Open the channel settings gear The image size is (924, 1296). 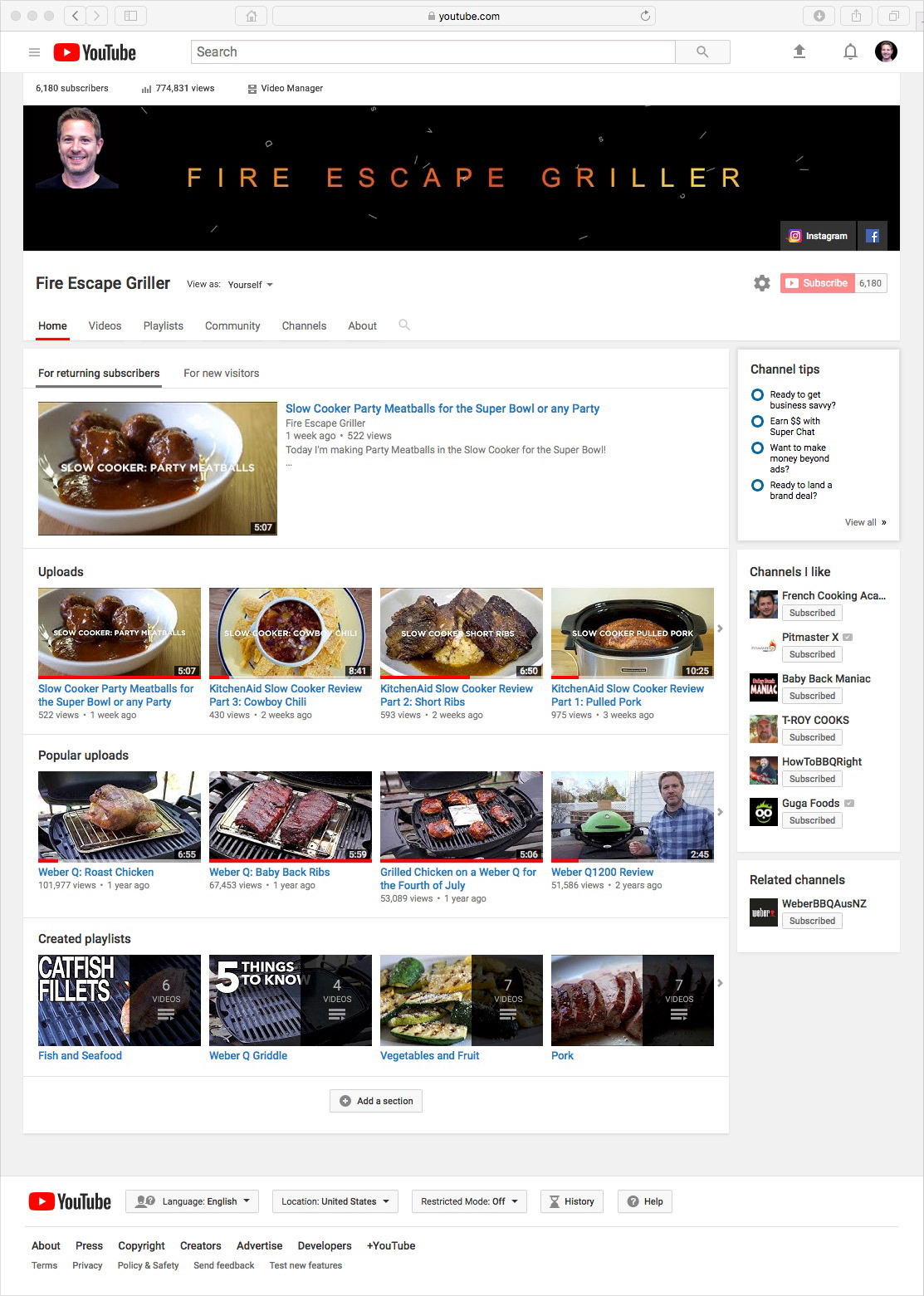click(x=762, y=283)
